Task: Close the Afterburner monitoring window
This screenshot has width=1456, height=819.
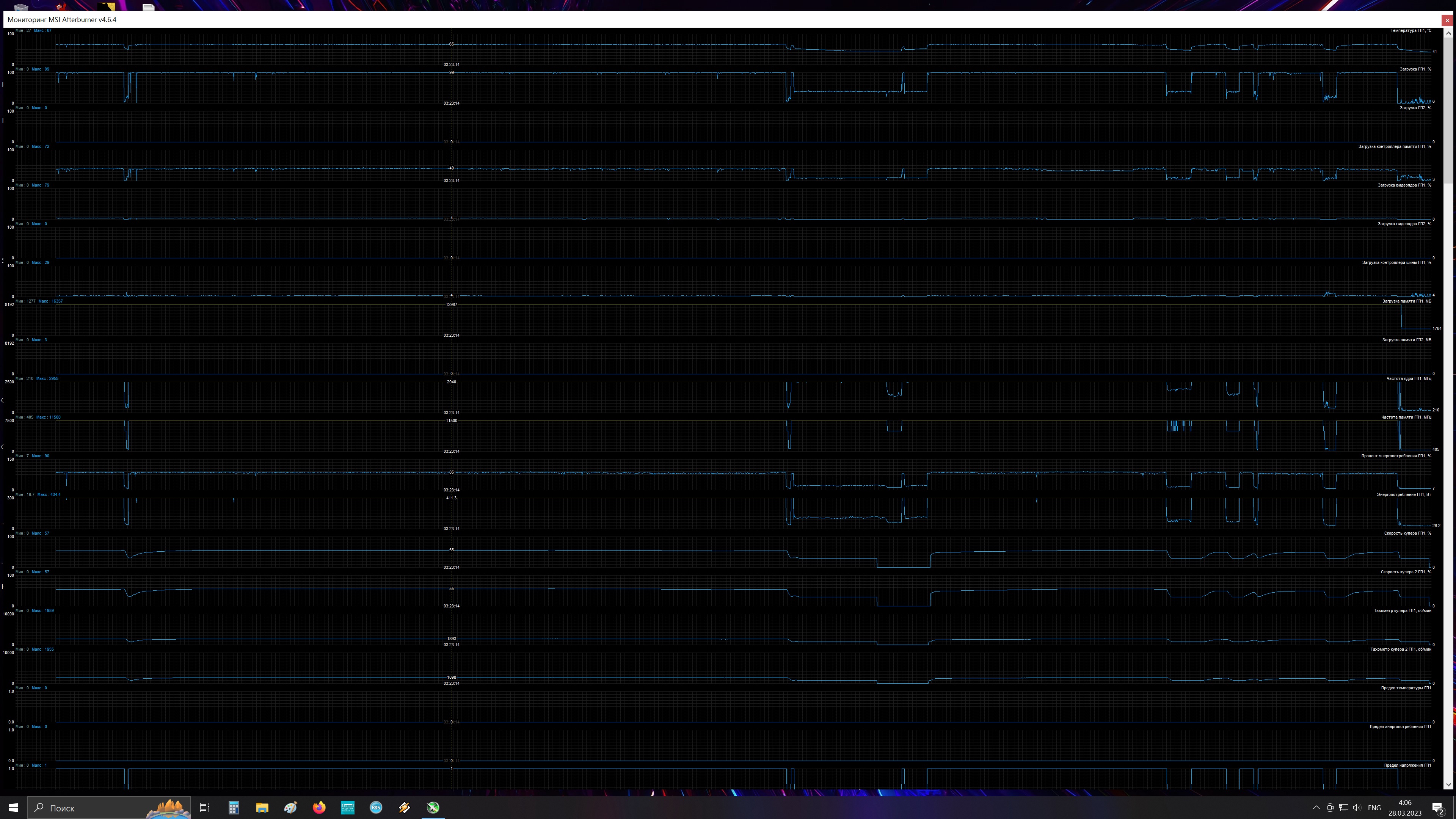Action: click(1448, 20)
